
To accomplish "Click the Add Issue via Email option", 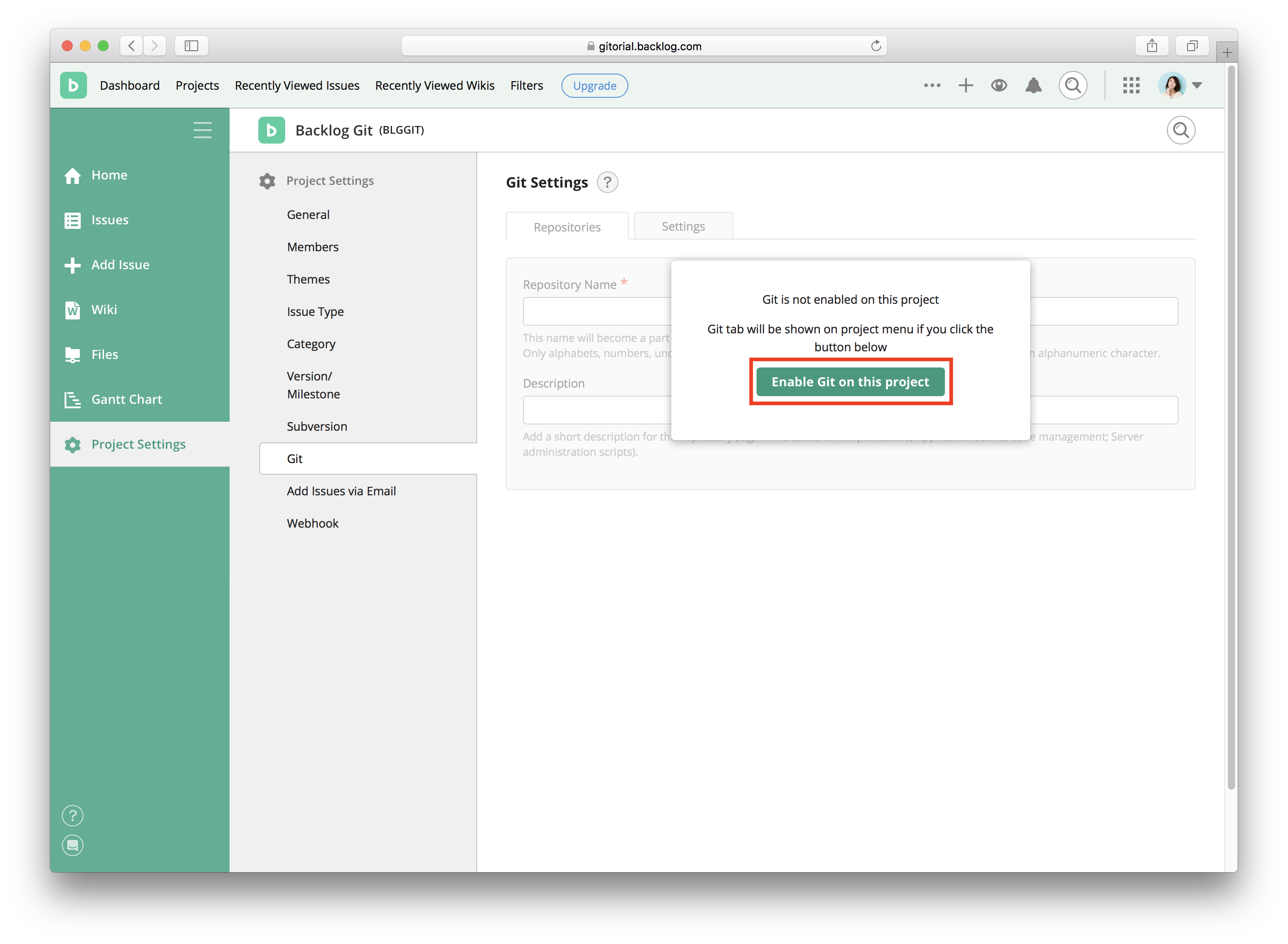I will pyautogui.click(x=341, y=490).
